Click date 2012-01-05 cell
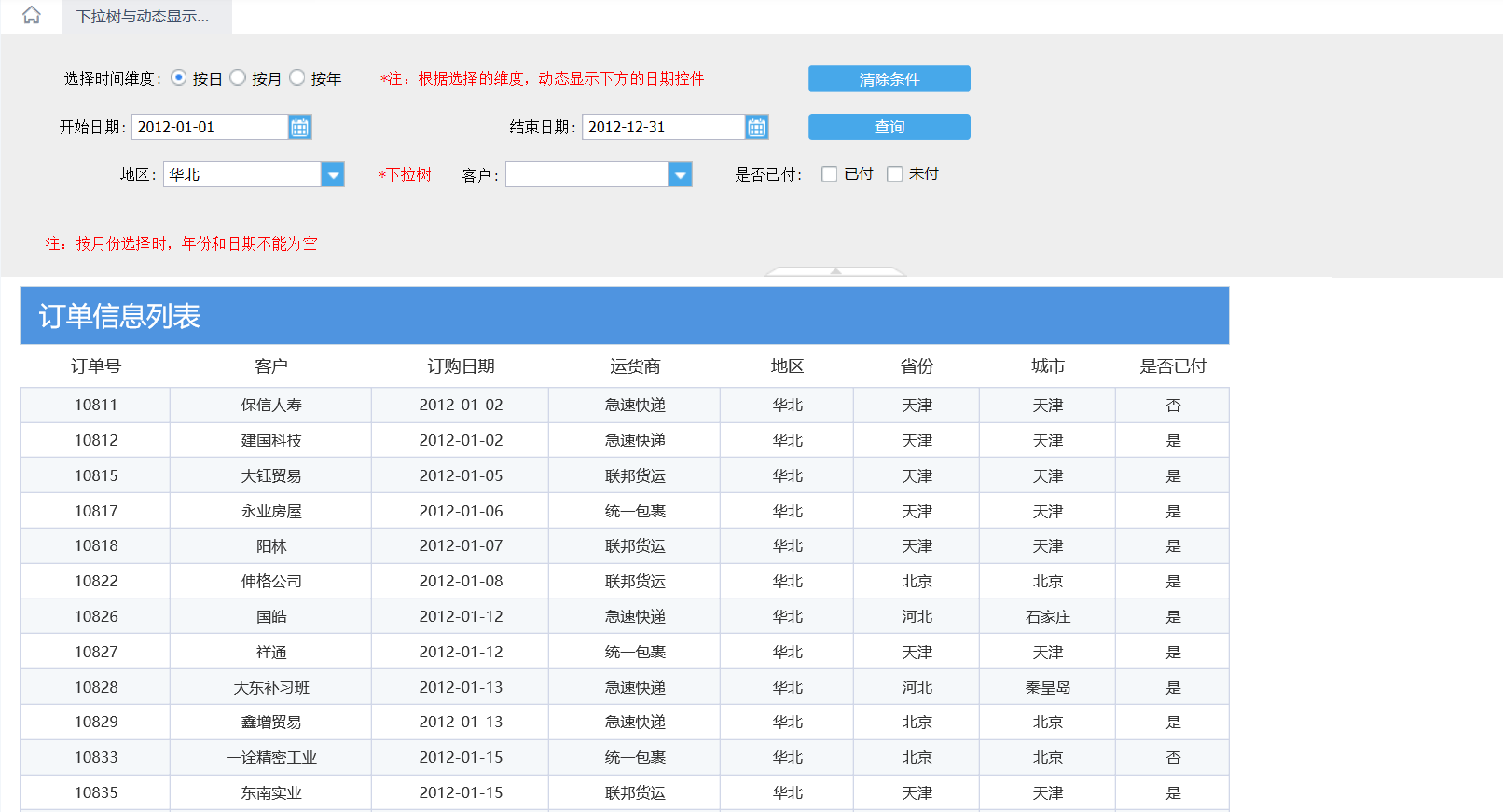The image size is (1503, 812). 461,475
